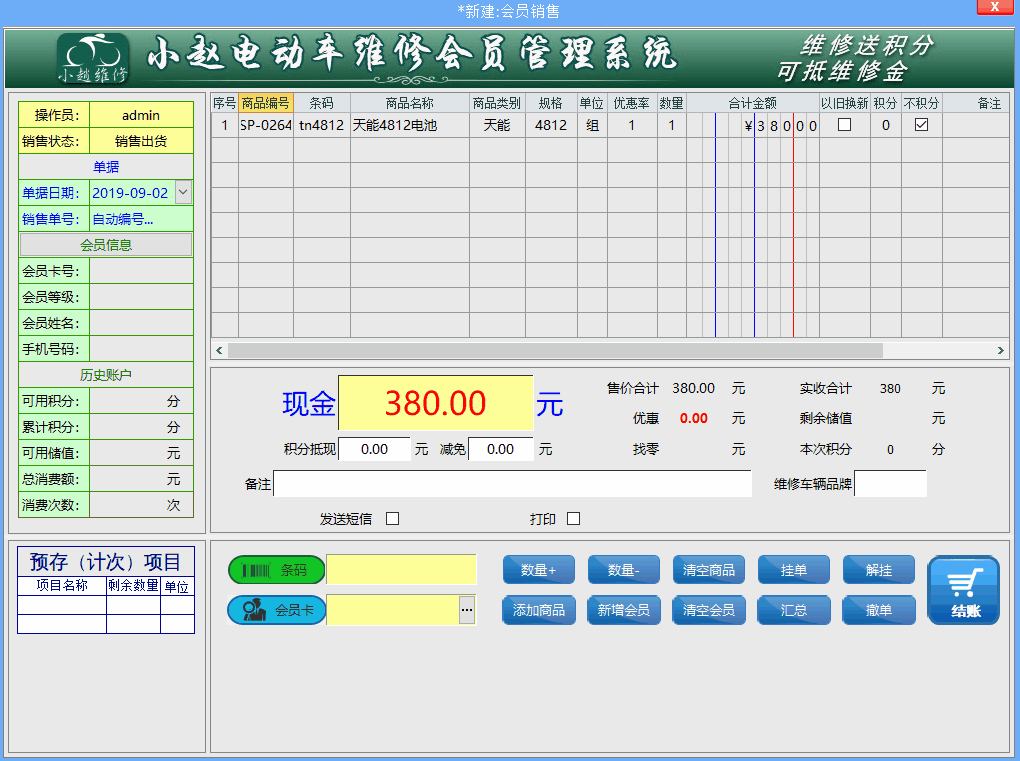1020x761 pixels.
Task: Click the ¥38000 total amount cell
Action: coord(753,125)
